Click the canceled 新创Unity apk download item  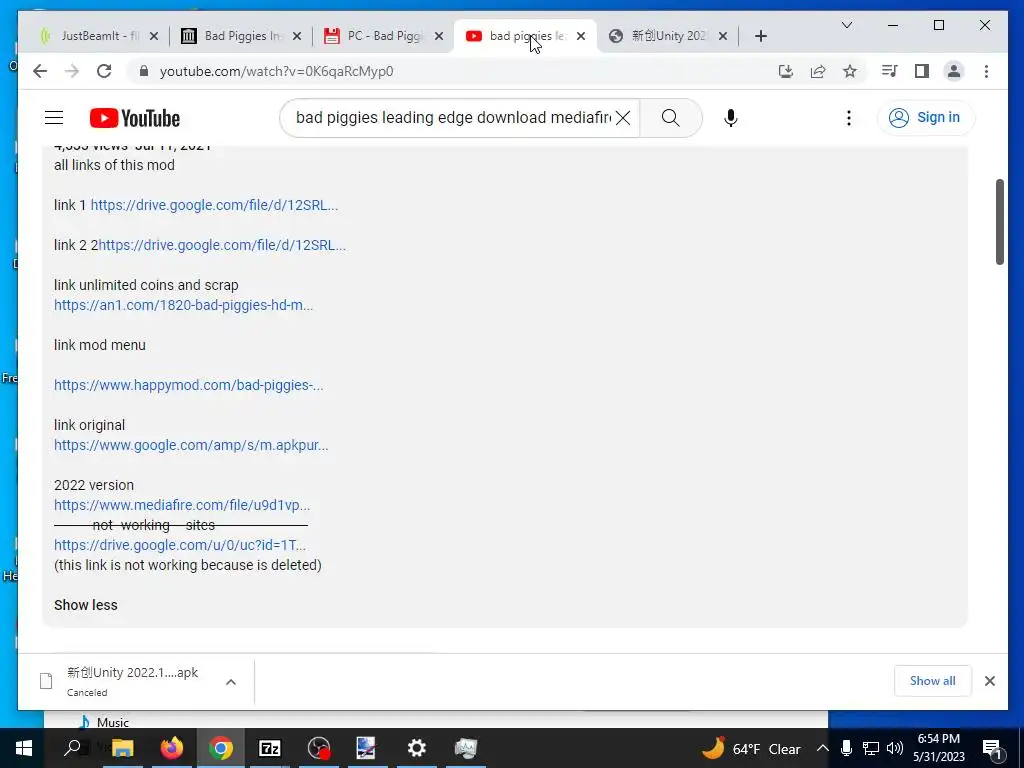tap(132, 682)
